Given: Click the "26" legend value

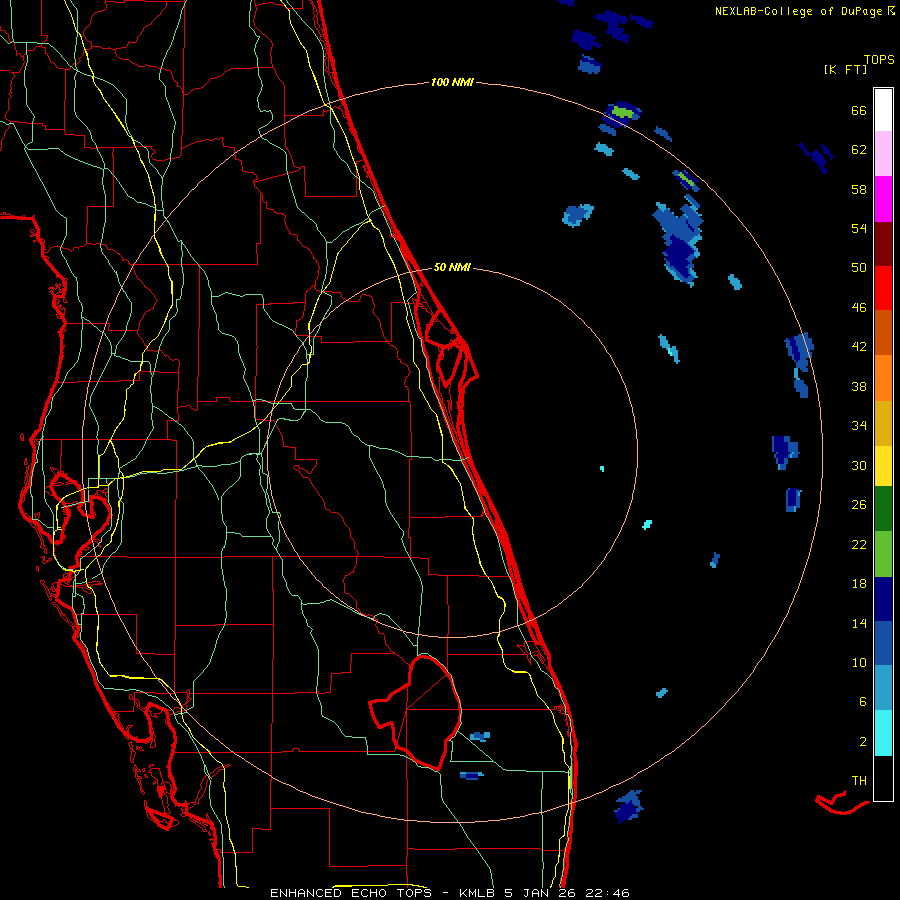Looking at the screenshot, I should 859,505.
